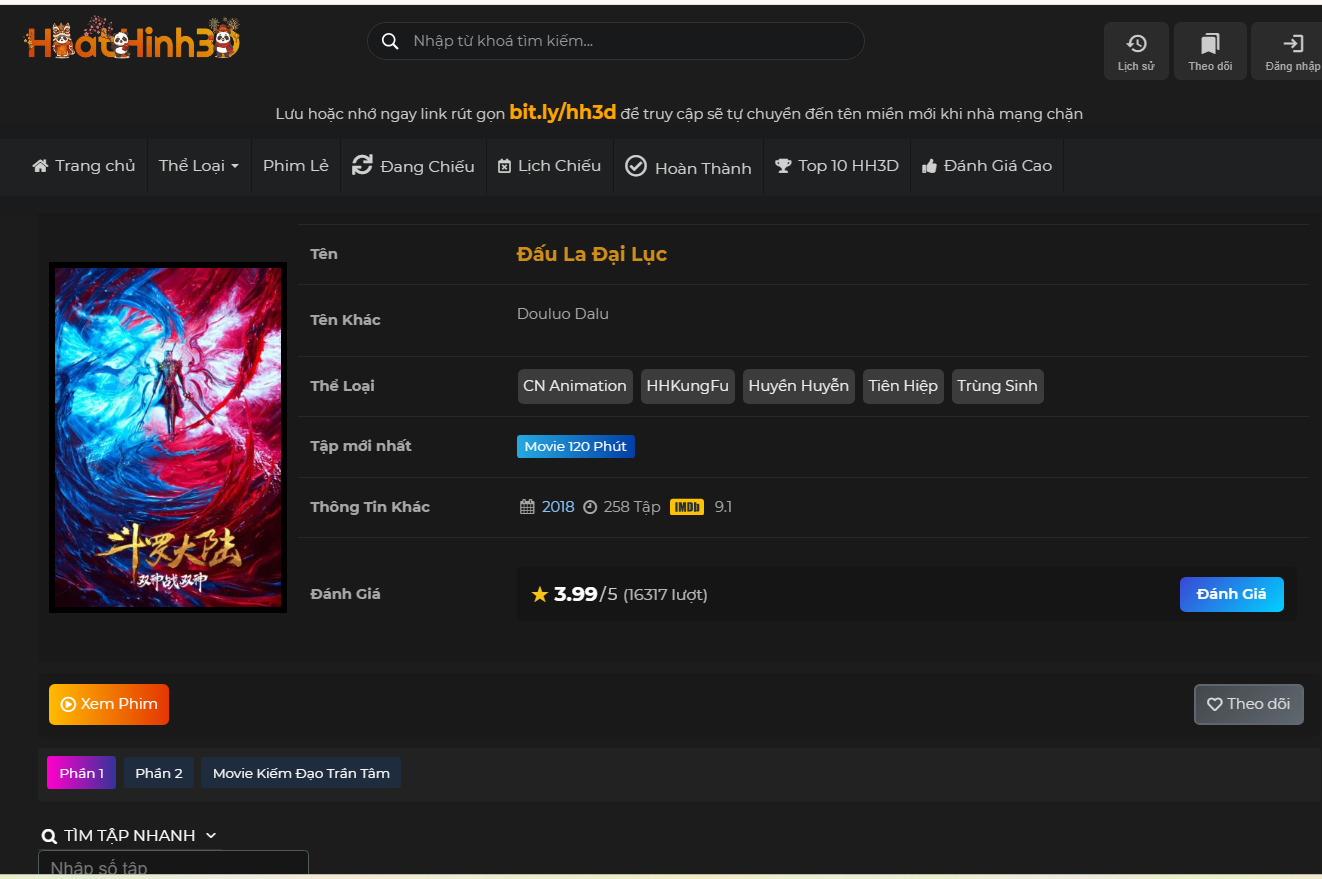Screen dimensions: 1322x879
Task: Switch to Movie Kiếm Đạo Trần Tâm tab
Action: click(301, 773)
